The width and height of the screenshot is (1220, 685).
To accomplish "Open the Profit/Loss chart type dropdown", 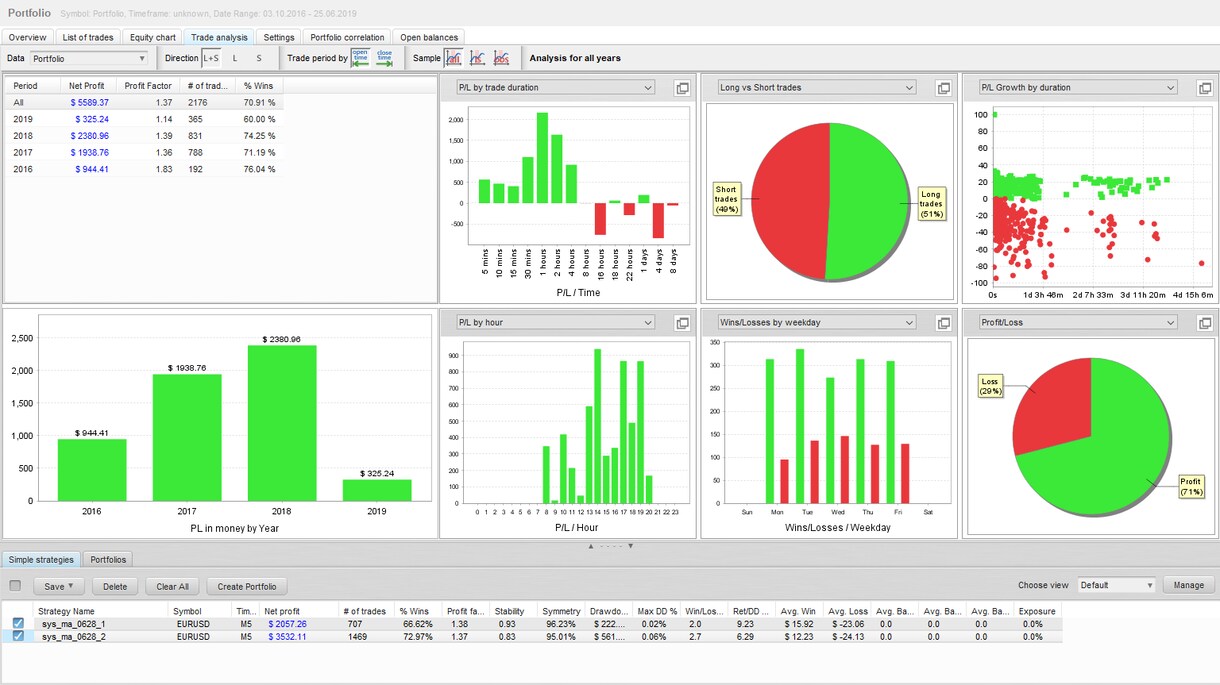I will [x=1078, y=323].
